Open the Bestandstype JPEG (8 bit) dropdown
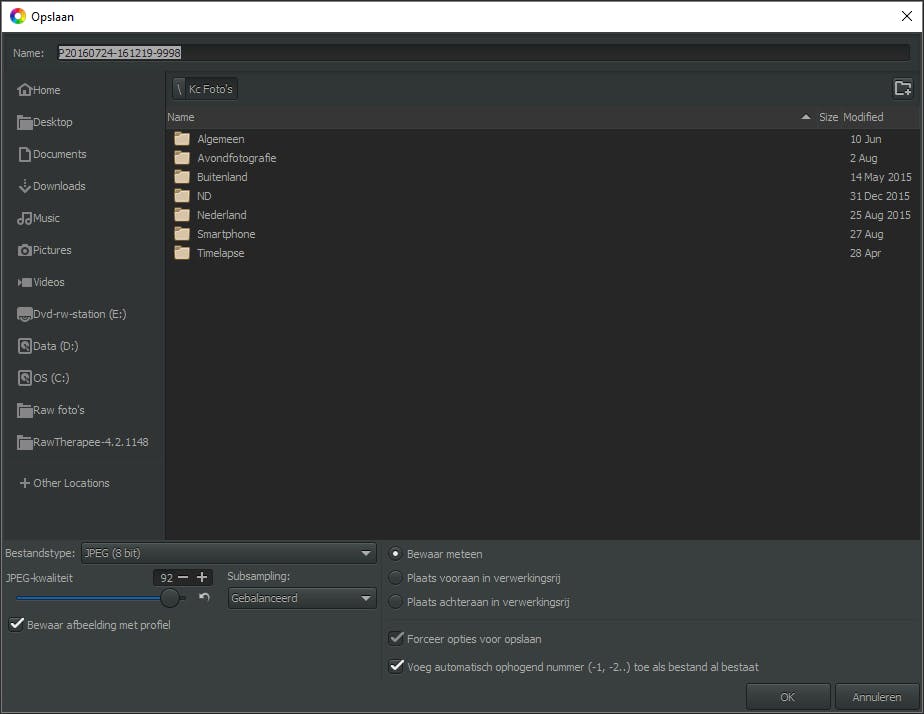Screen dimensions: 924x714 pos(229,553)
